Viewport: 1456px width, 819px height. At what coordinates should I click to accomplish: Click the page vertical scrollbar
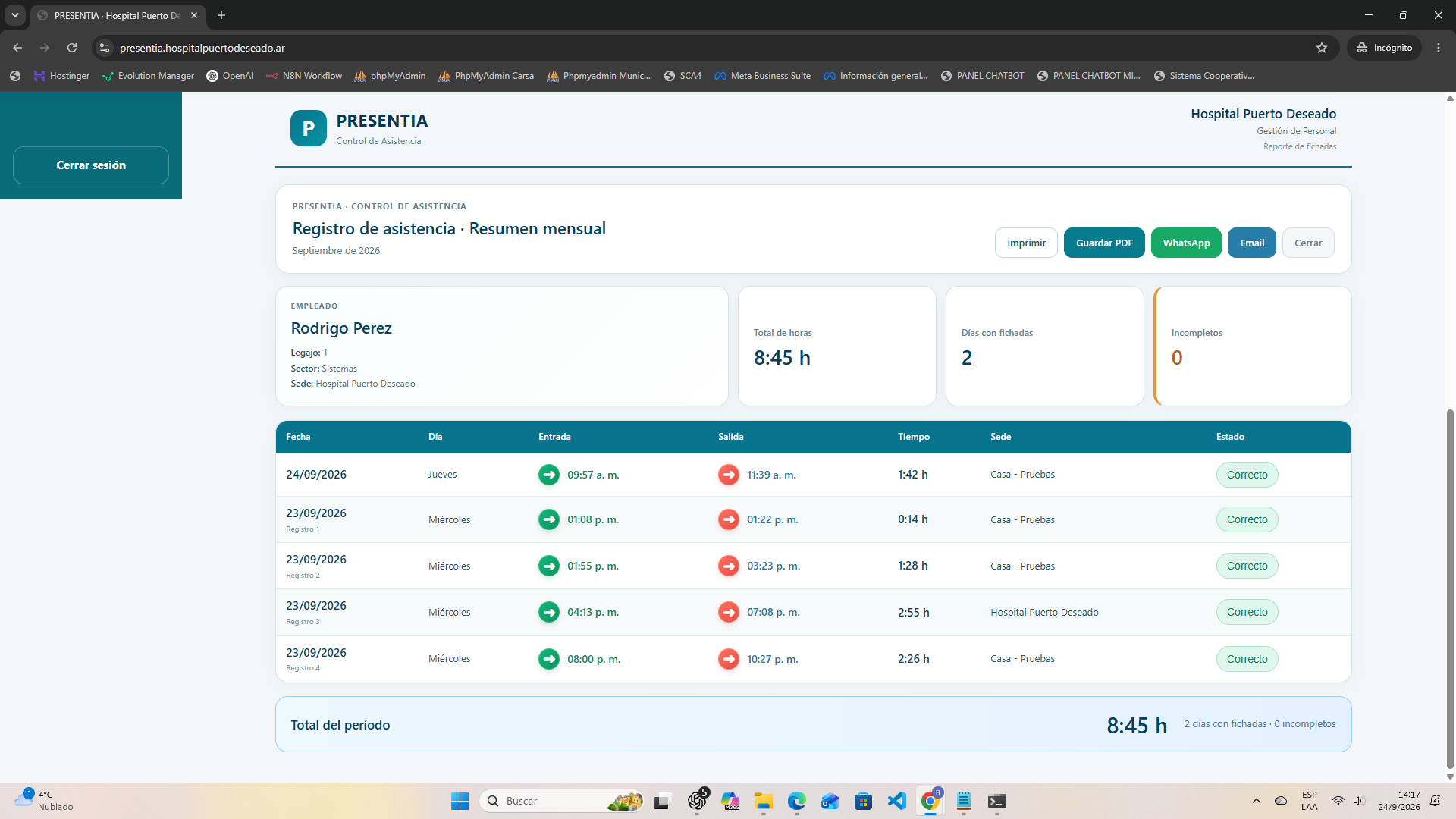pos(1450,588)
